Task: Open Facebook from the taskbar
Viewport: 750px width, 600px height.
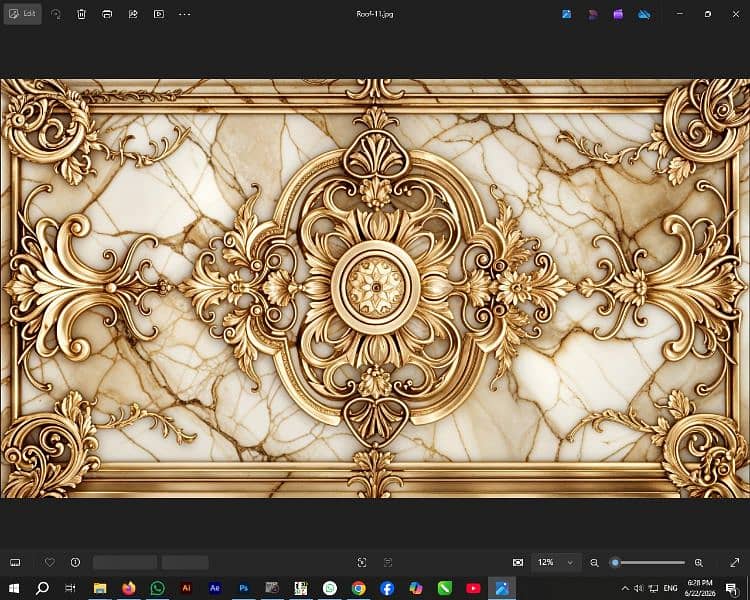Action: [387, 588]
